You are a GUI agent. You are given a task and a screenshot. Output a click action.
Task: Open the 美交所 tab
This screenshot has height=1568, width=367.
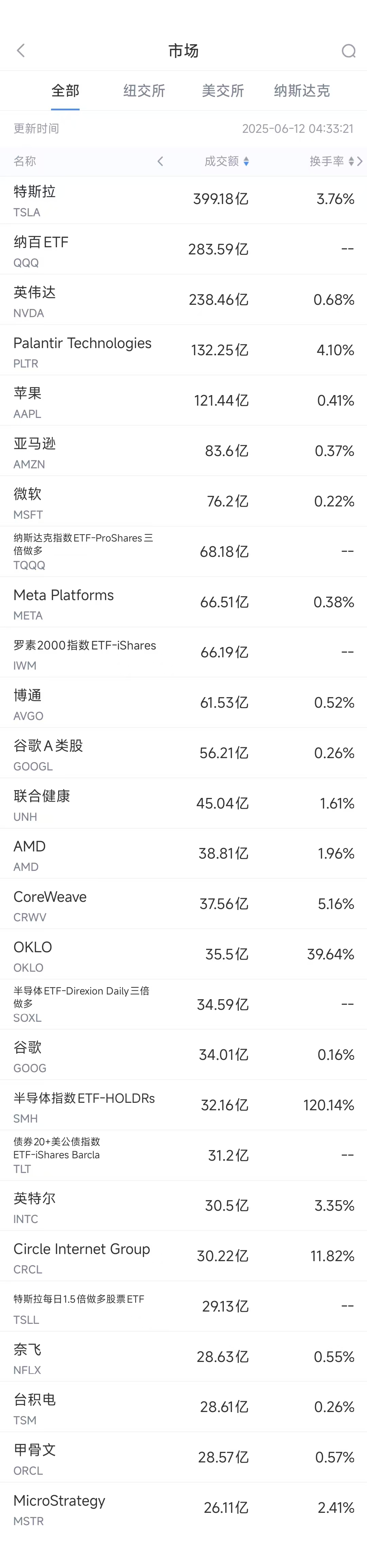point(222,91)
